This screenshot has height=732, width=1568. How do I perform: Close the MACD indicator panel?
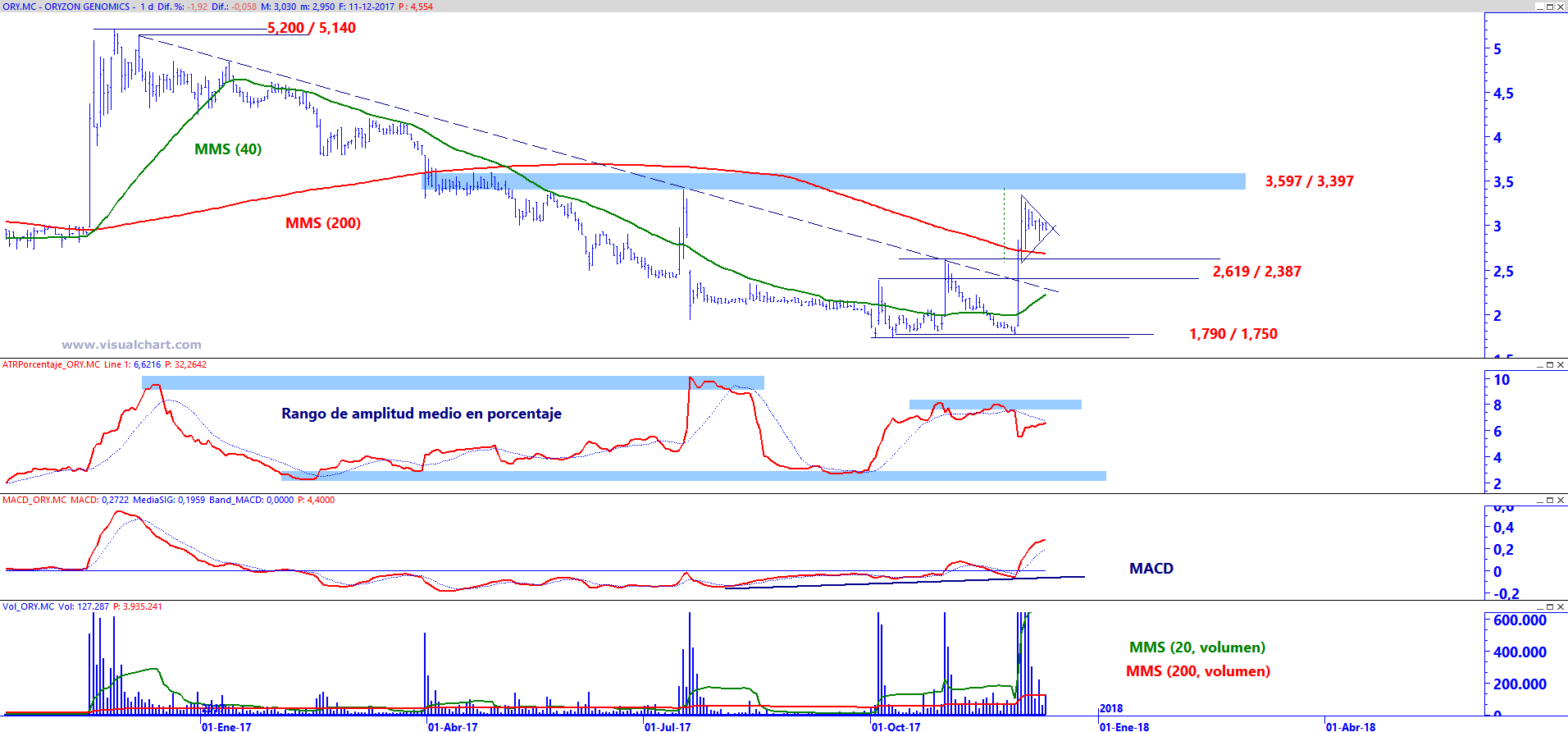pos(1561,500)
